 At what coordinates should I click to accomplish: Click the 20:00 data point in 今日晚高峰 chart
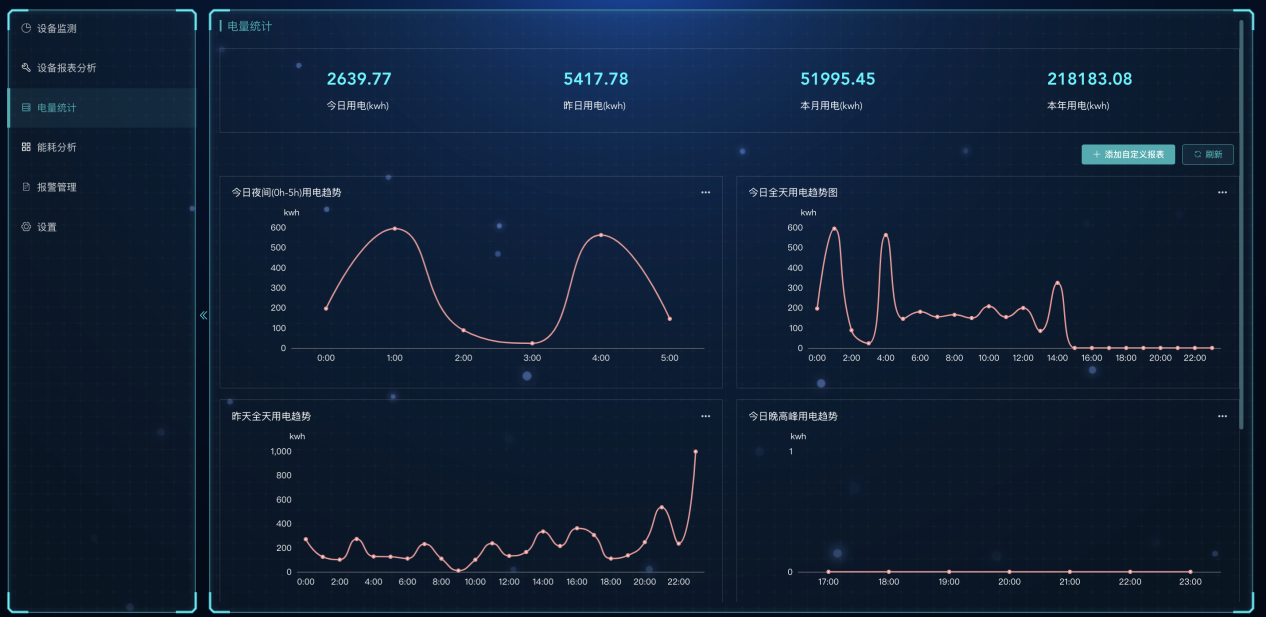click(x=1009, y=572)
